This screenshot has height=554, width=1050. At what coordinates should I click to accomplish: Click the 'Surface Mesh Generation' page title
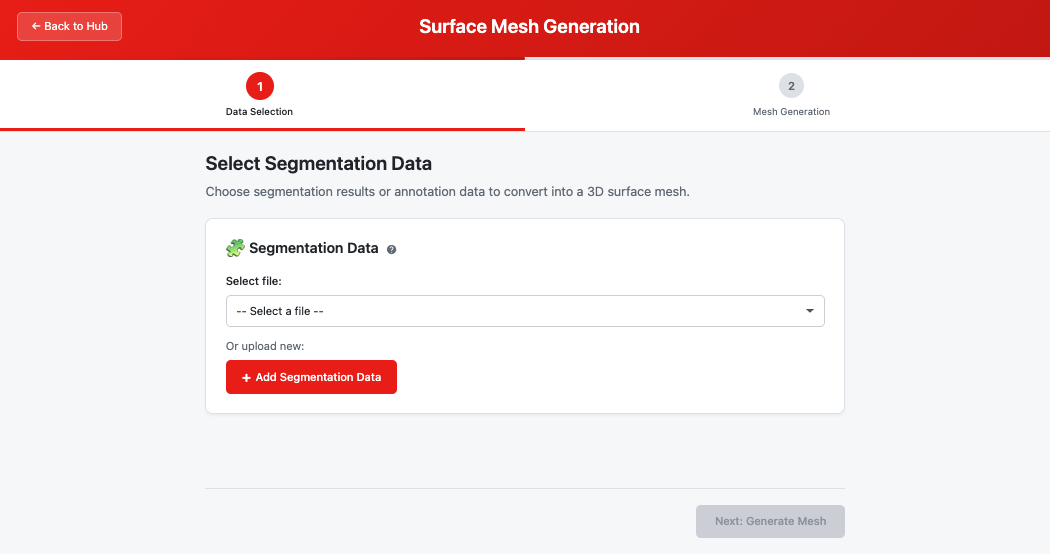point(529,26)
